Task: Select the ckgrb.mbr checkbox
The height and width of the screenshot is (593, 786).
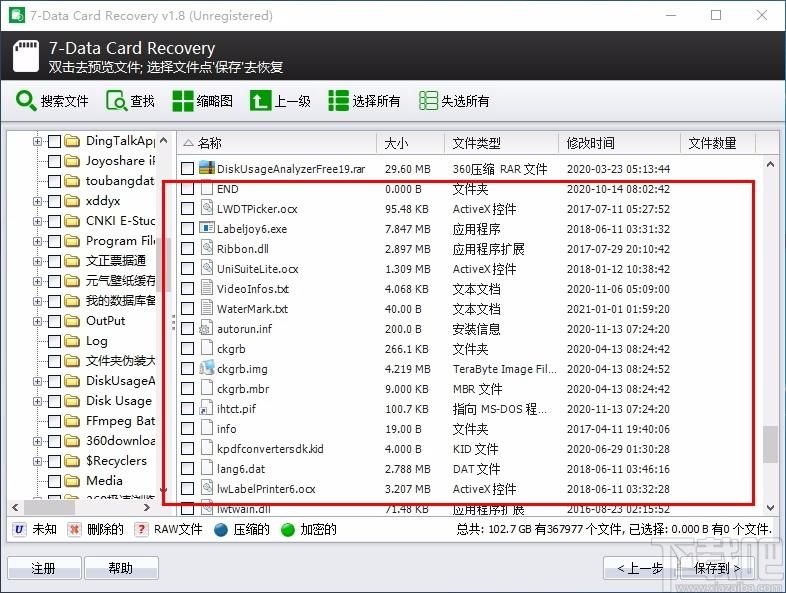Action: click(187, 388)
